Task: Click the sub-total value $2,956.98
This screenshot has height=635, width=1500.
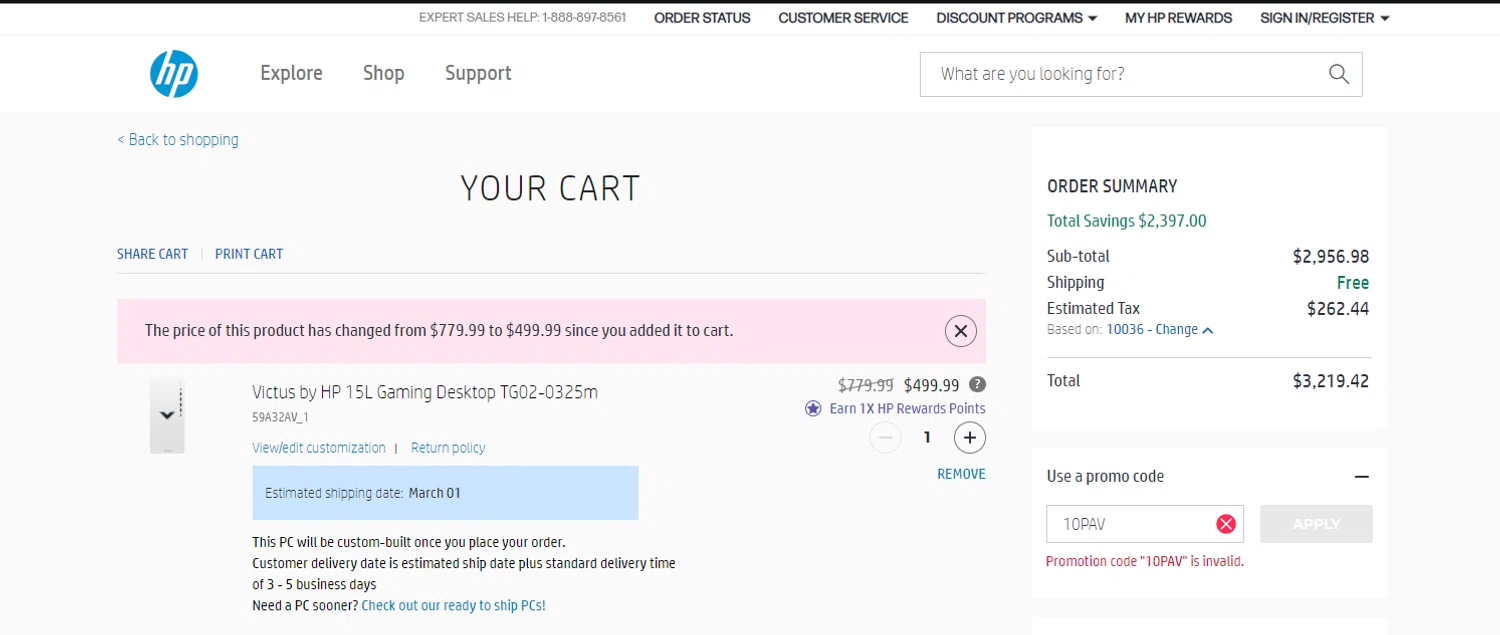Action: (x=1330, y=257)
